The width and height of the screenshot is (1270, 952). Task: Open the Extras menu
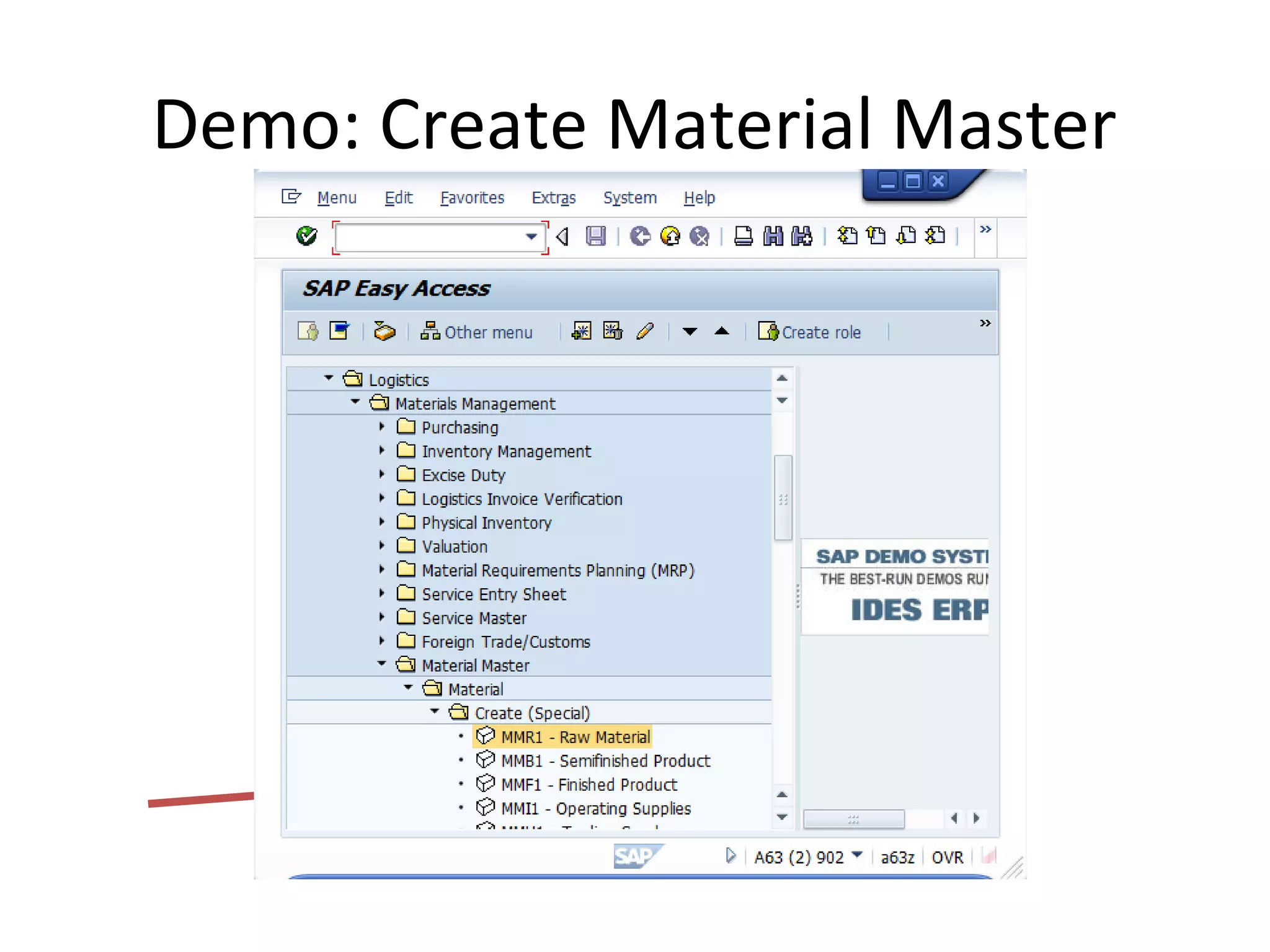pos(554,198)
